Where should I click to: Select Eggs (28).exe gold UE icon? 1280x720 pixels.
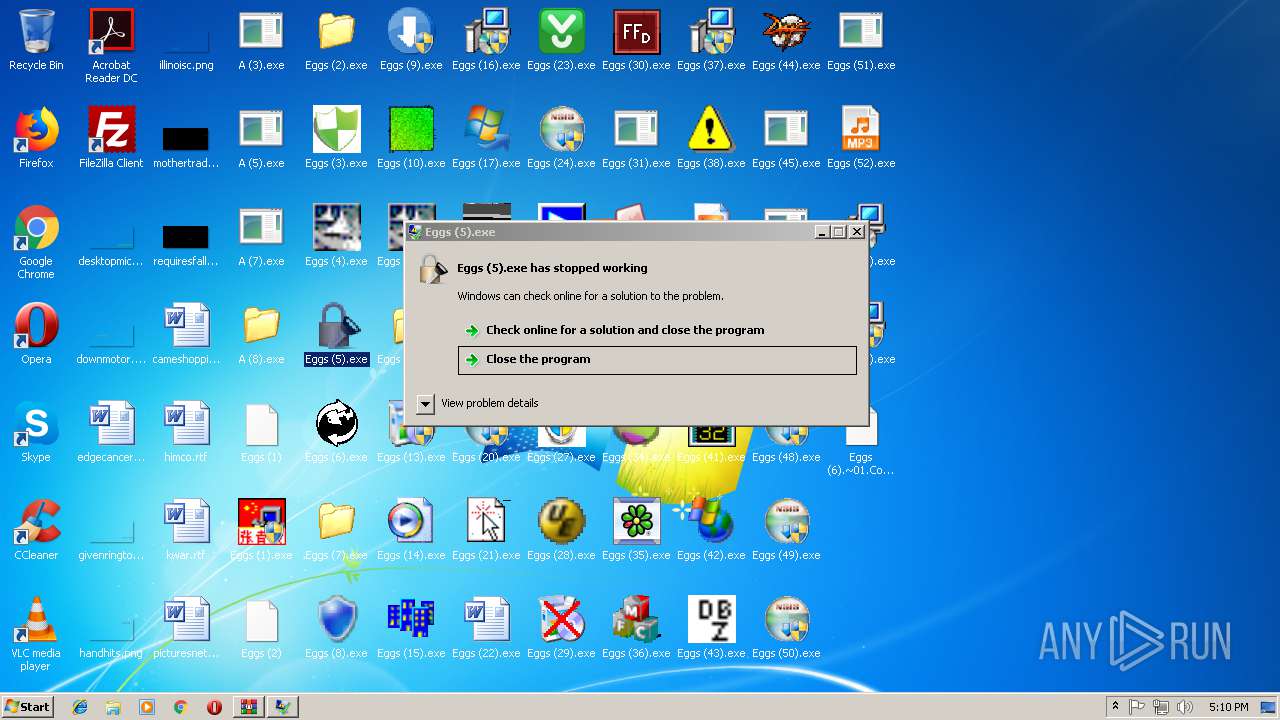(561, 522)
